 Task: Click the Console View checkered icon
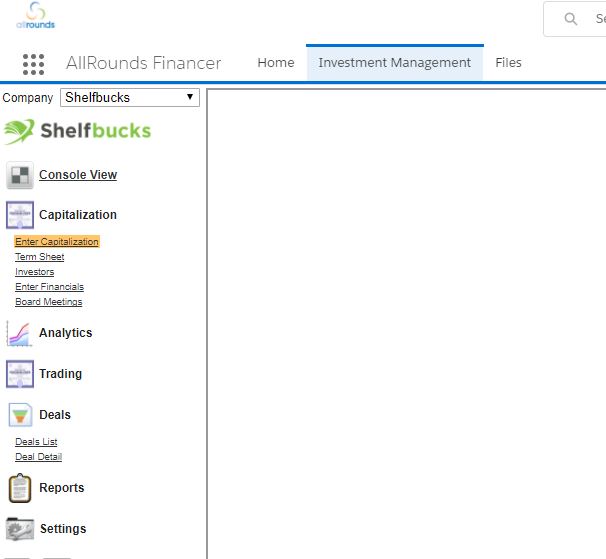[20, 175]
